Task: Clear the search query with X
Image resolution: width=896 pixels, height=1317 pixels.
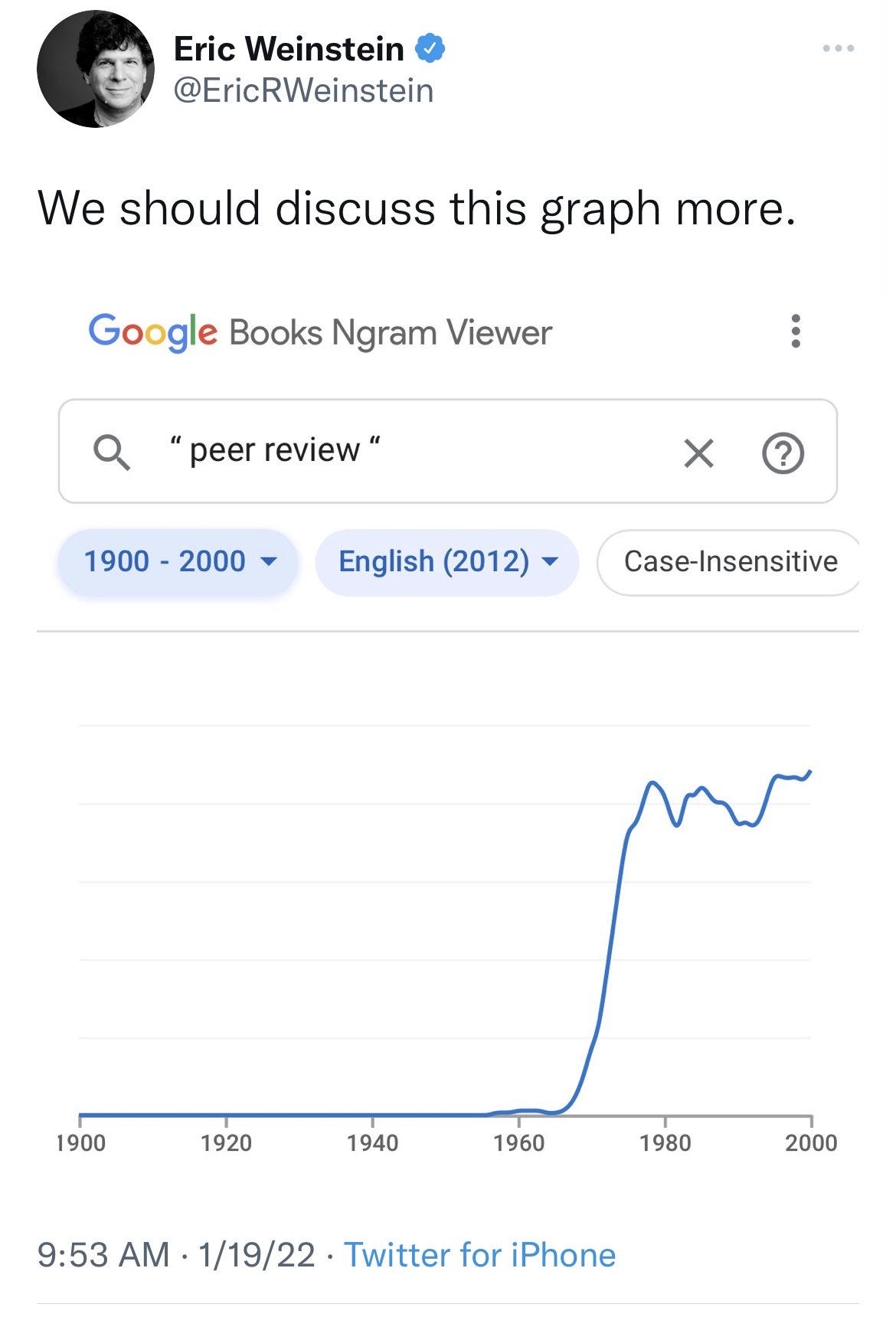Action: tap(698, 453)
